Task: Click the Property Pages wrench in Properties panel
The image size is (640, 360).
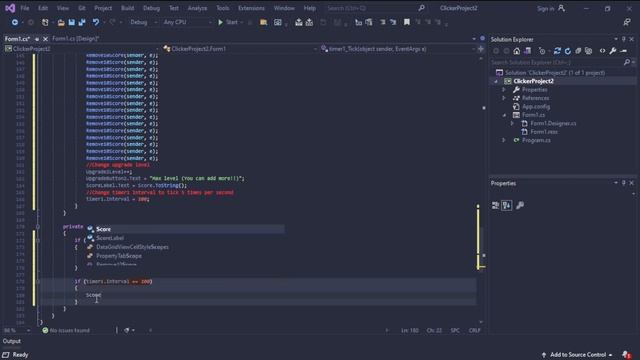Action: coord(520,205)
